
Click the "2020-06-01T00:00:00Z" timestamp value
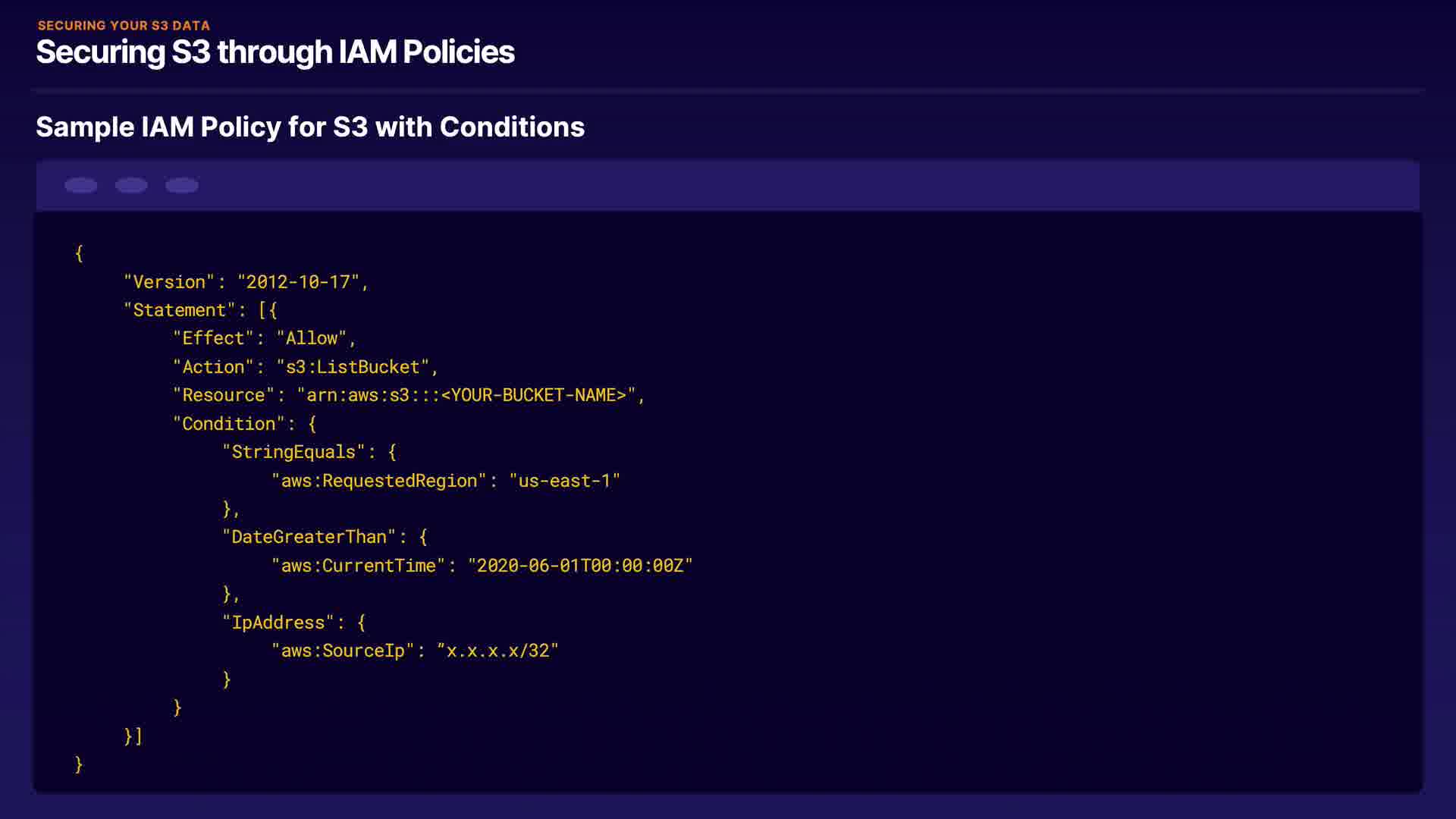(x=580, y=566)
